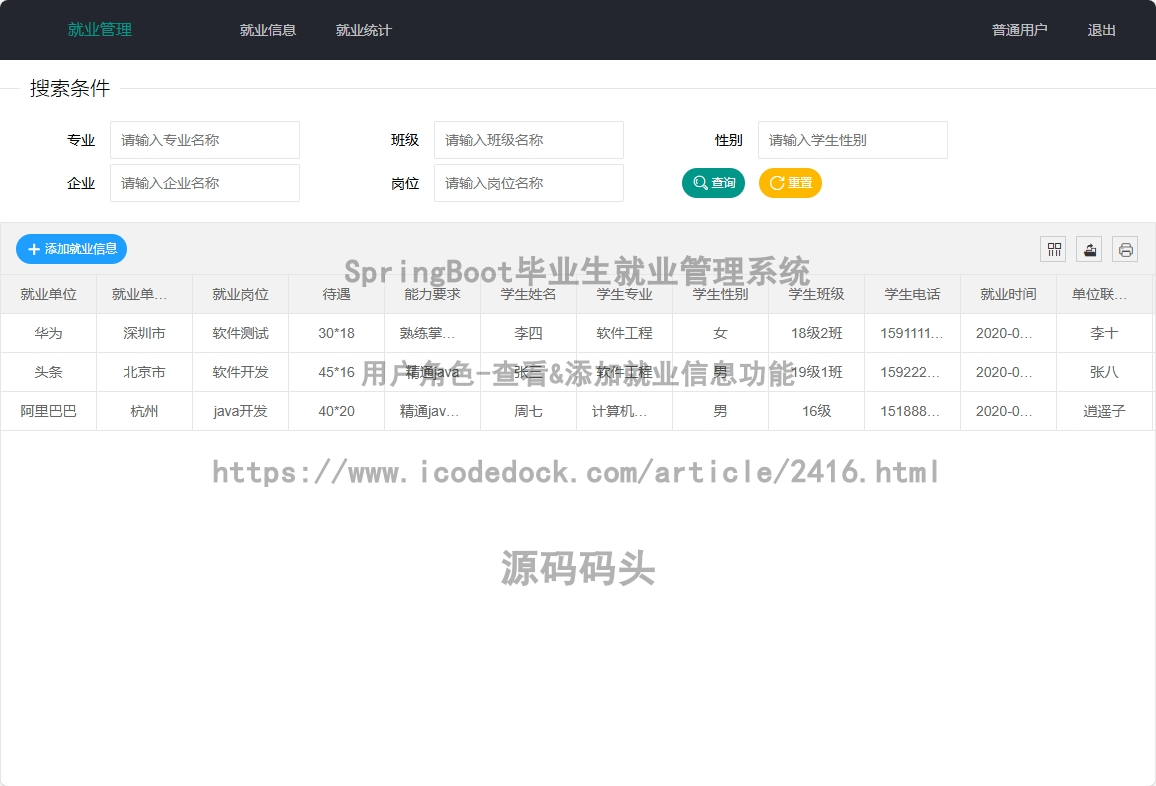This screenshot has width=1156, height=786.
Task: Select the 软件开发 position cell
Action: (240, 372)
